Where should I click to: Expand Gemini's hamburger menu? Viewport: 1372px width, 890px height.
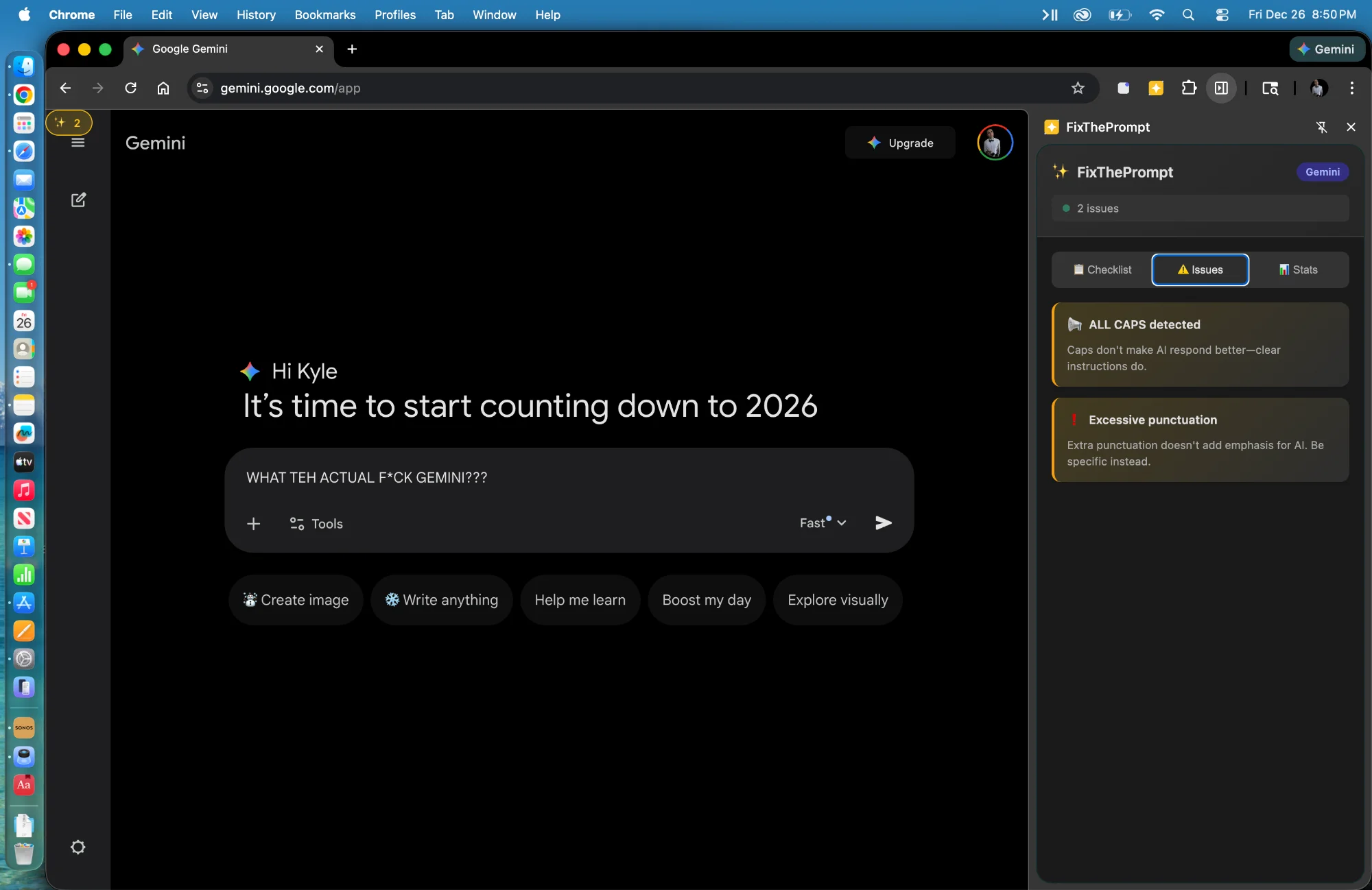click(78, 142)
